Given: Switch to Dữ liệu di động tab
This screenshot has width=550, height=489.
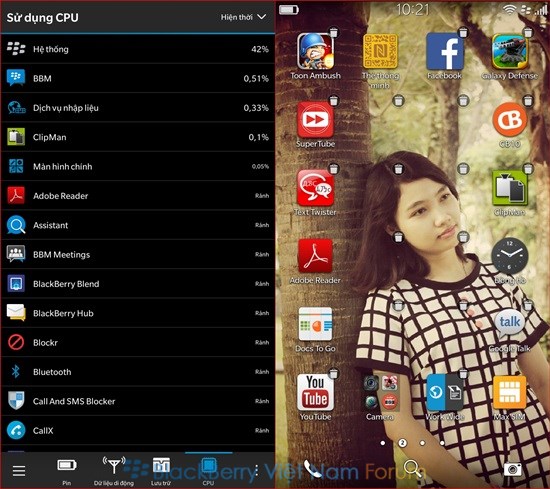Looking at the screenshot, I should (114, 470).
